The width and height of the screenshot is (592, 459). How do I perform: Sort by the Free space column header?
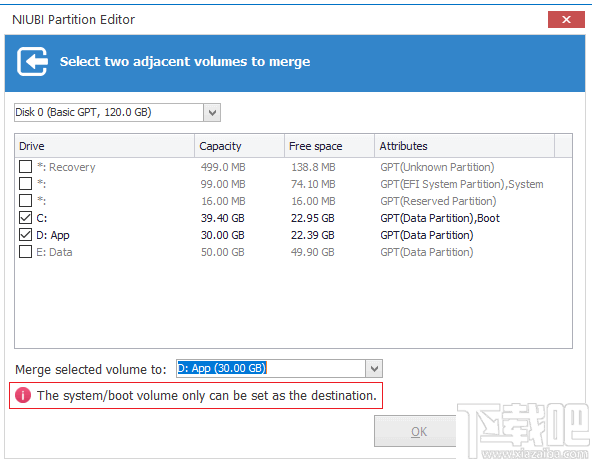pos(329,146)
